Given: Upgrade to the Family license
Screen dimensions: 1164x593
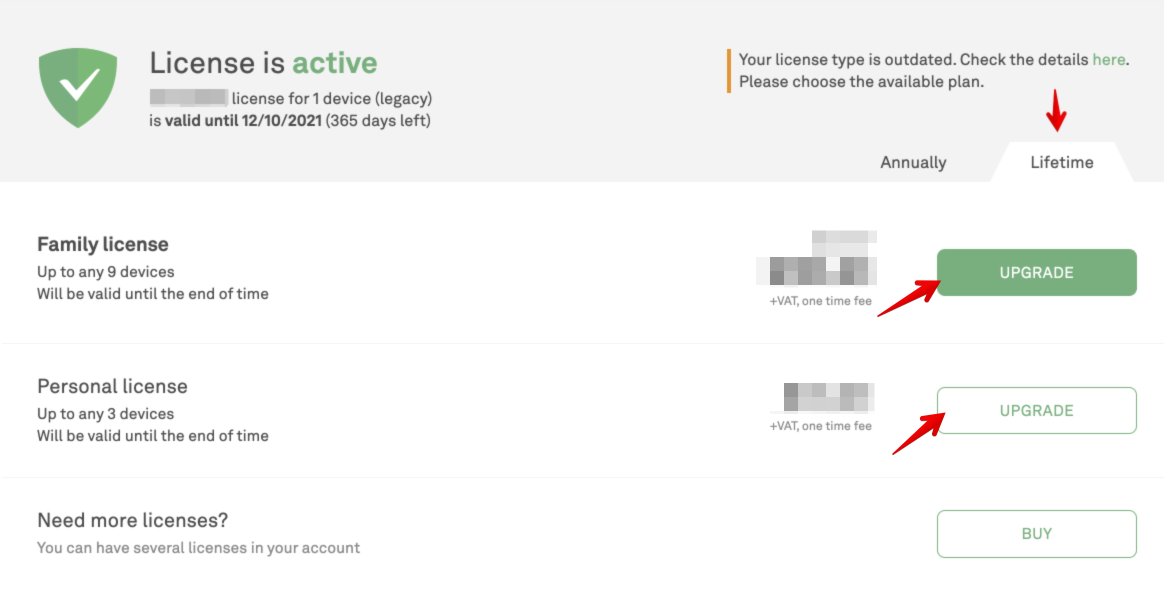Looking at the screenshot, I should click(x=1036, y=272).
